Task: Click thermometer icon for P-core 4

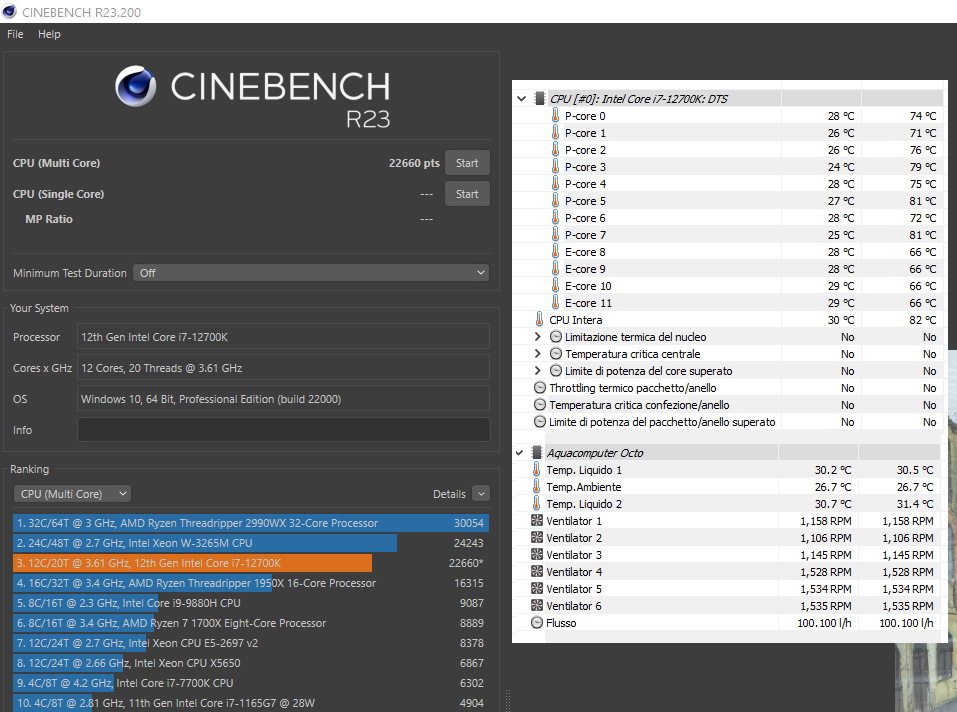Action: pos(555,184)
